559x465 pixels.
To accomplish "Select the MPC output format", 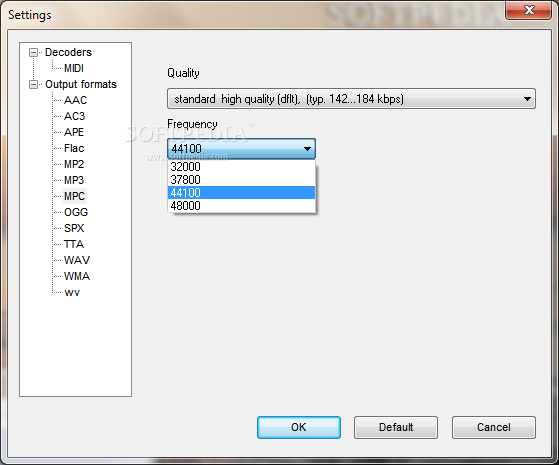I will point(75,196).
